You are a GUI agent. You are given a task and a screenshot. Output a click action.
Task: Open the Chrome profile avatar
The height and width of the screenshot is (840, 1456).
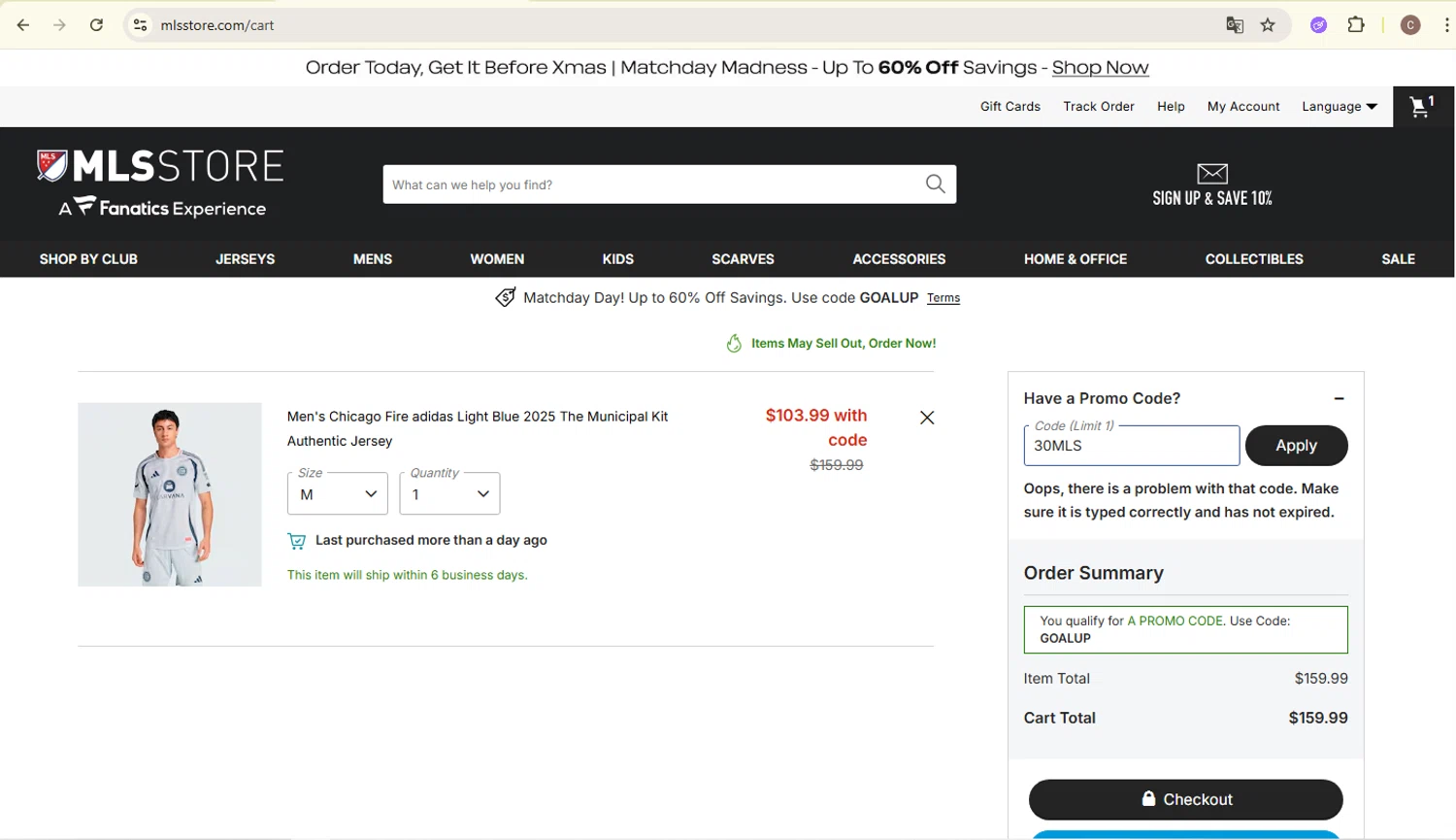pos(1411,25)
